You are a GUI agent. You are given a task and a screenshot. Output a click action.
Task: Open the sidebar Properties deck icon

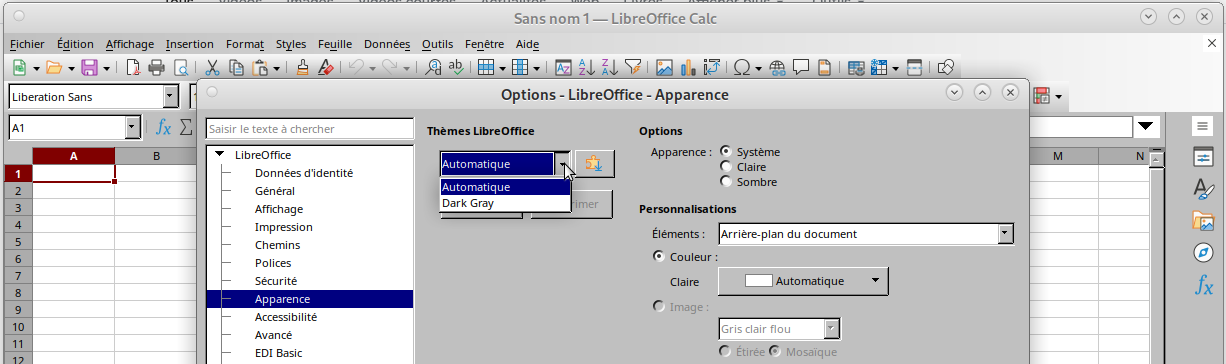pos(1203,157)
